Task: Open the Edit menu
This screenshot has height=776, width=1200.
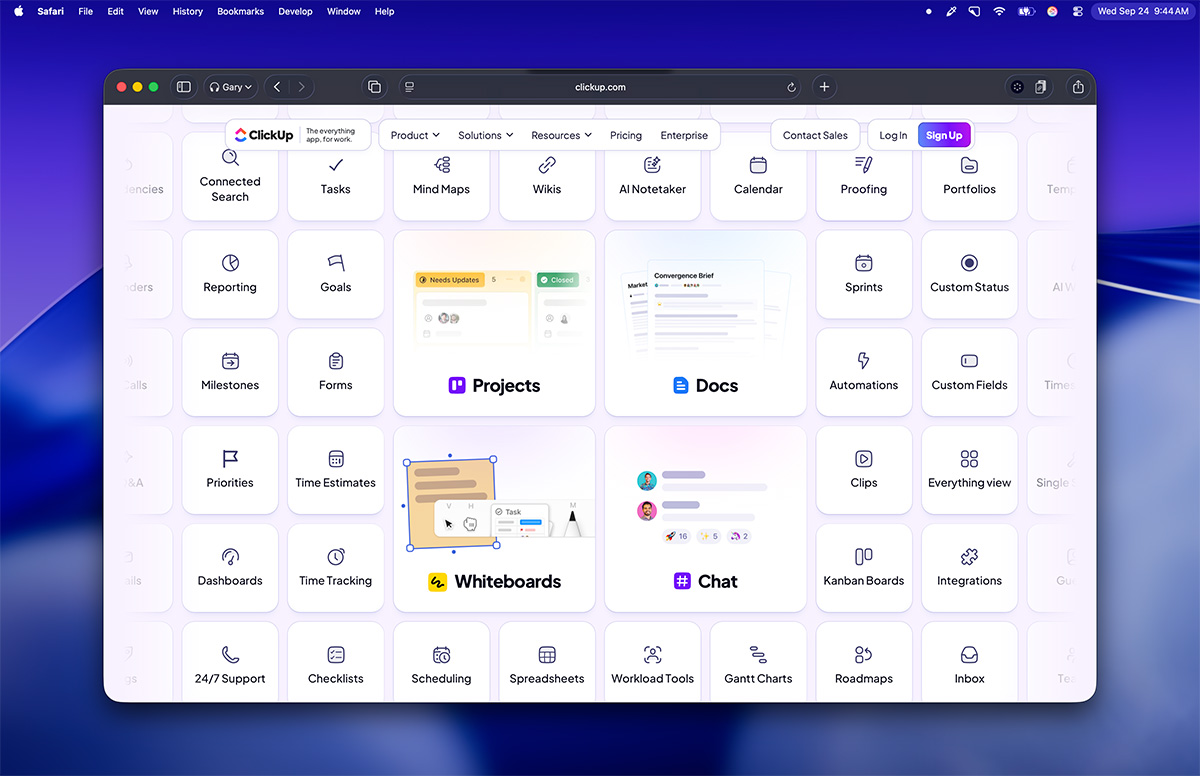Action: pyautogui.click(x=116, y=11)
